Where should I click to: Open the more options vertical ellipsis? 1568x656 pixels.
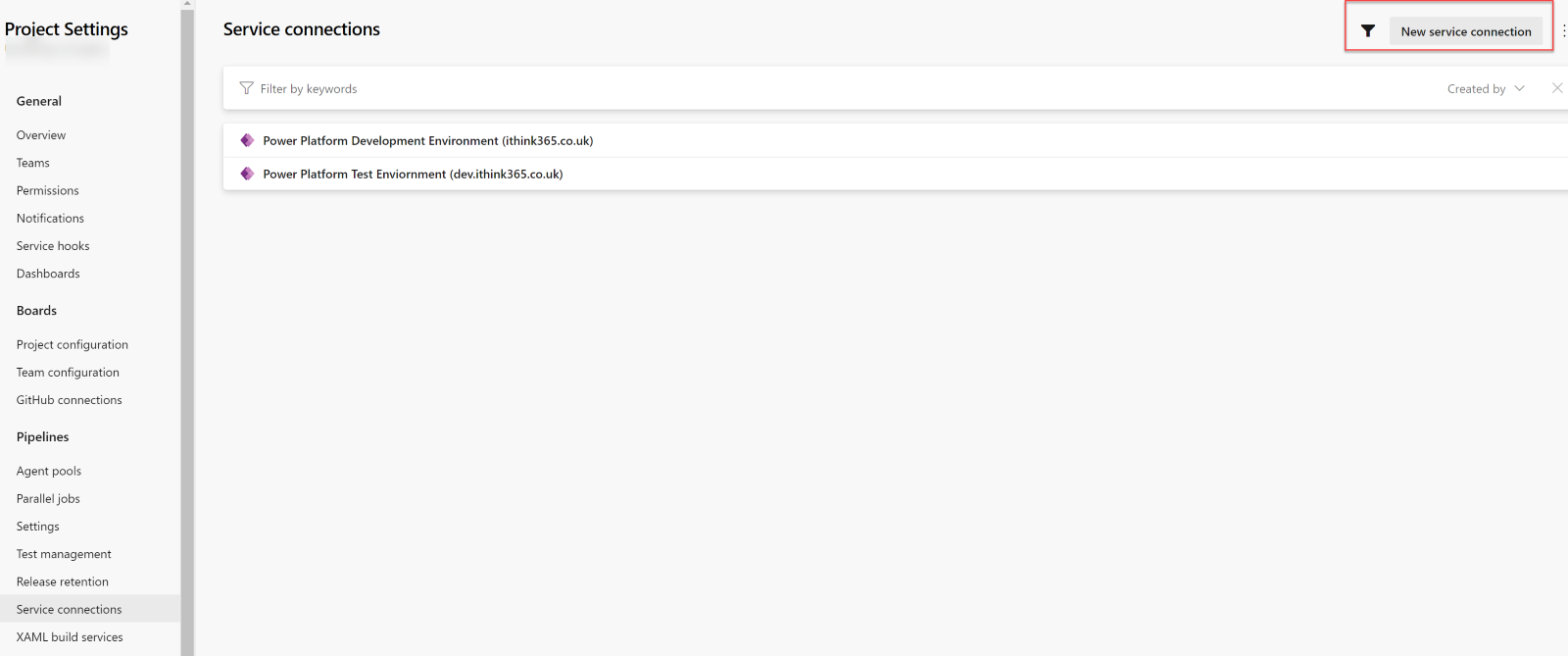coord(1563,31)
